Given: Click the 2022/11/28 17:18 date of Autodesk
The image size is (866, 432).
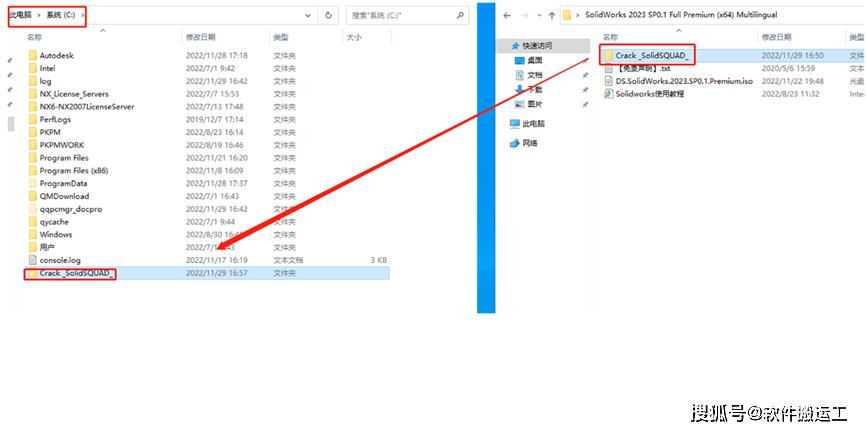Looking at the screenshot, I should coord(217,55).
